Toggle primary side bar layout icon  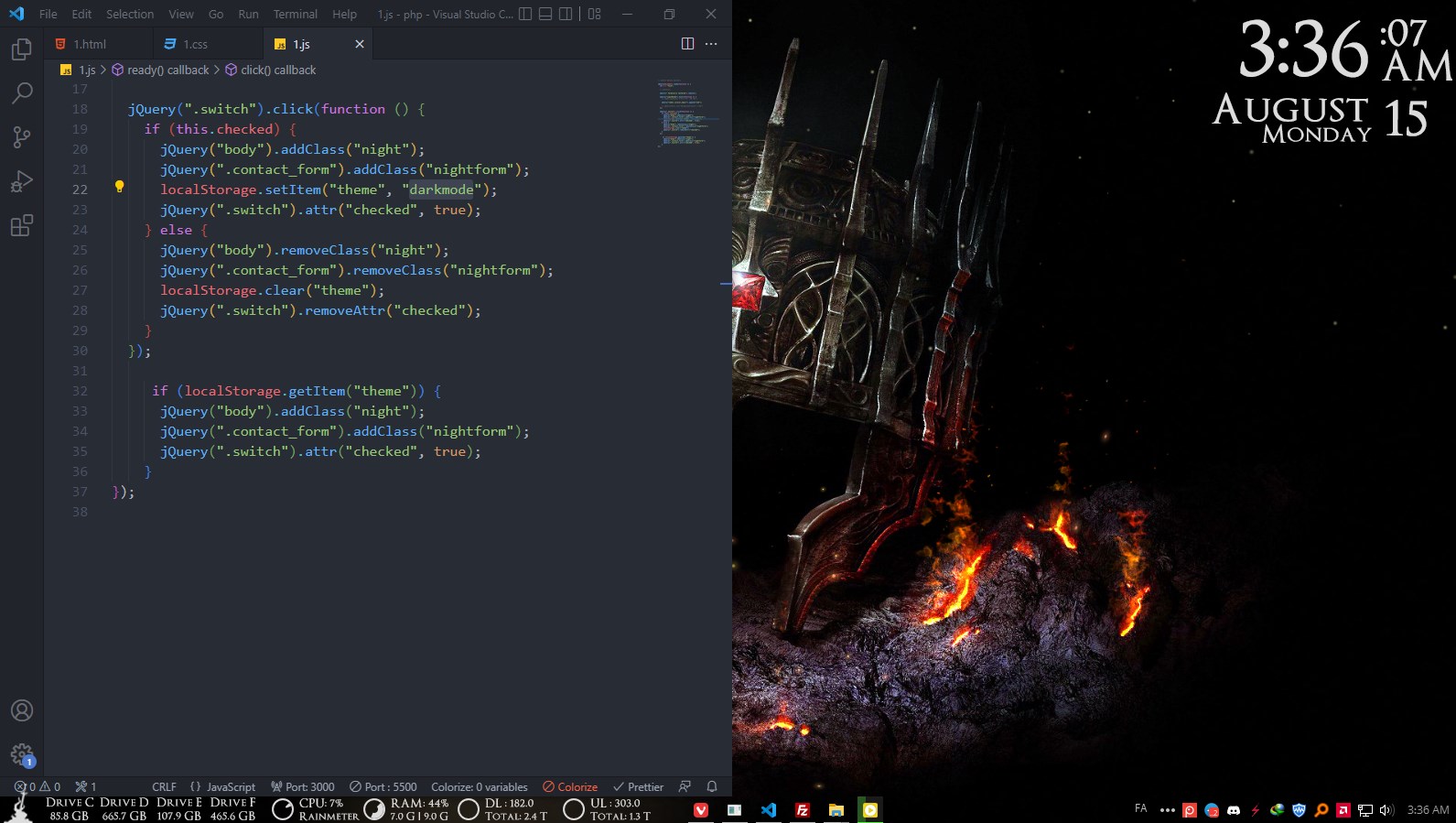click(x=525, y=14)
